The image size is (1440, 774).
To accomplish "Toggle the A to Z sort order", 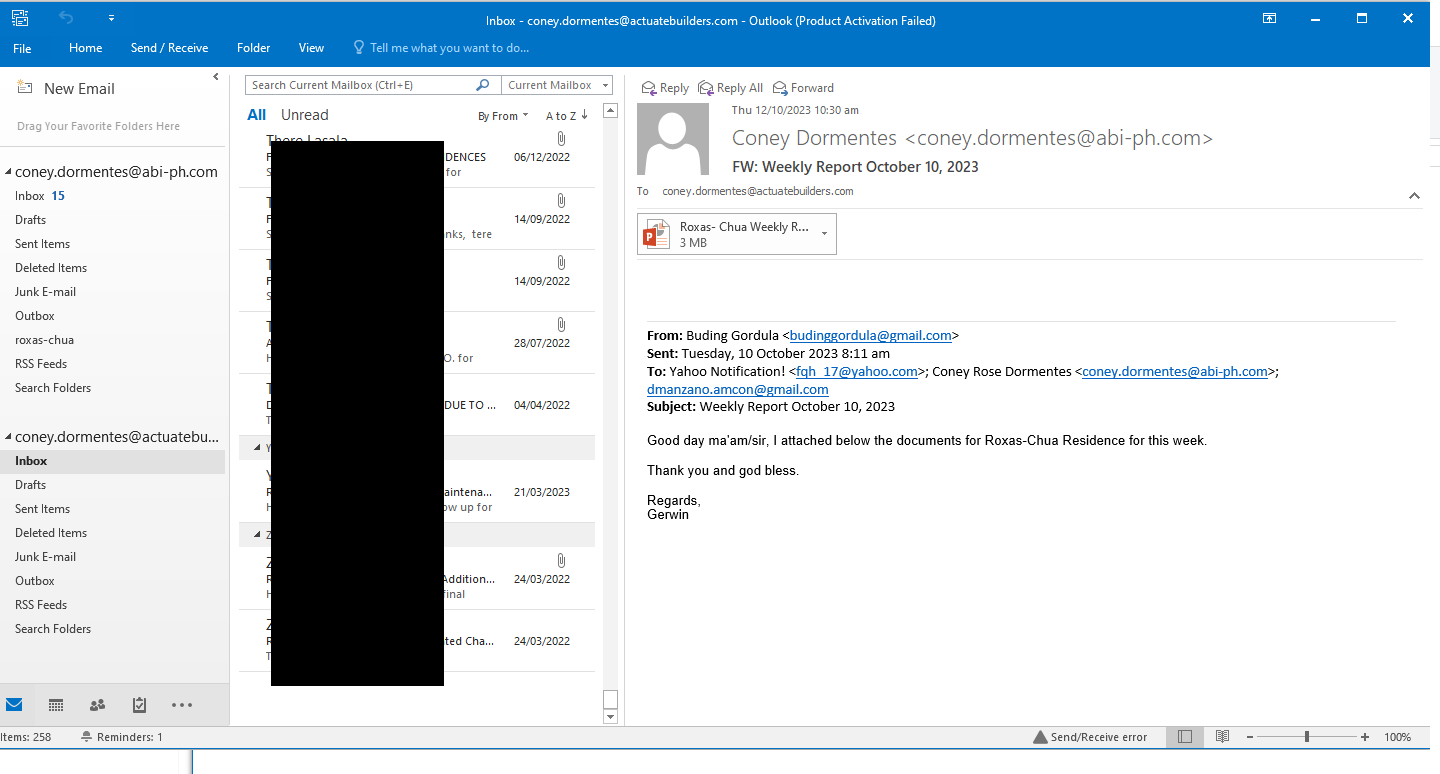I will tap(567, 116).
